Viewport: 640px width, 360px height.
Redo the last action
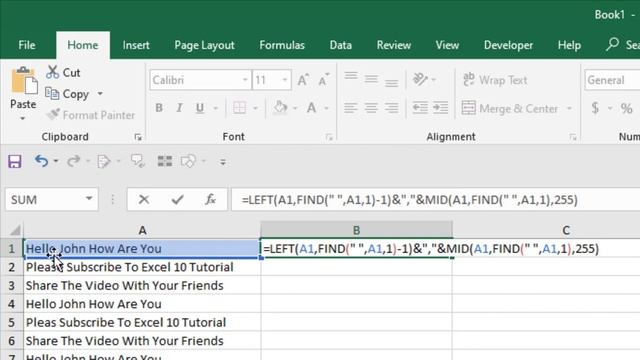point(73,161)
